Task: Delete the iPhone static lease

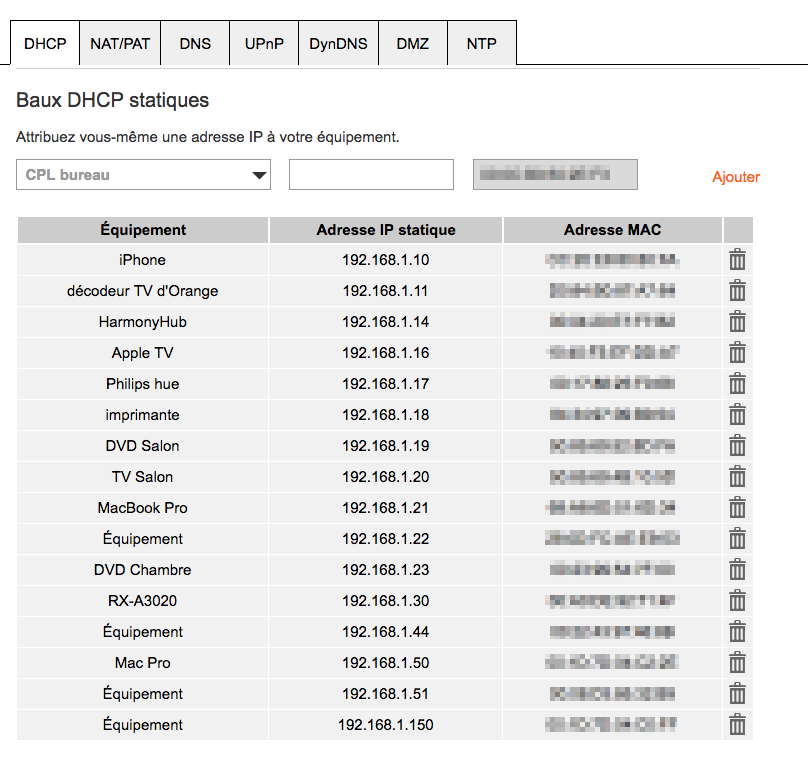Action: [x=737, y=260]
